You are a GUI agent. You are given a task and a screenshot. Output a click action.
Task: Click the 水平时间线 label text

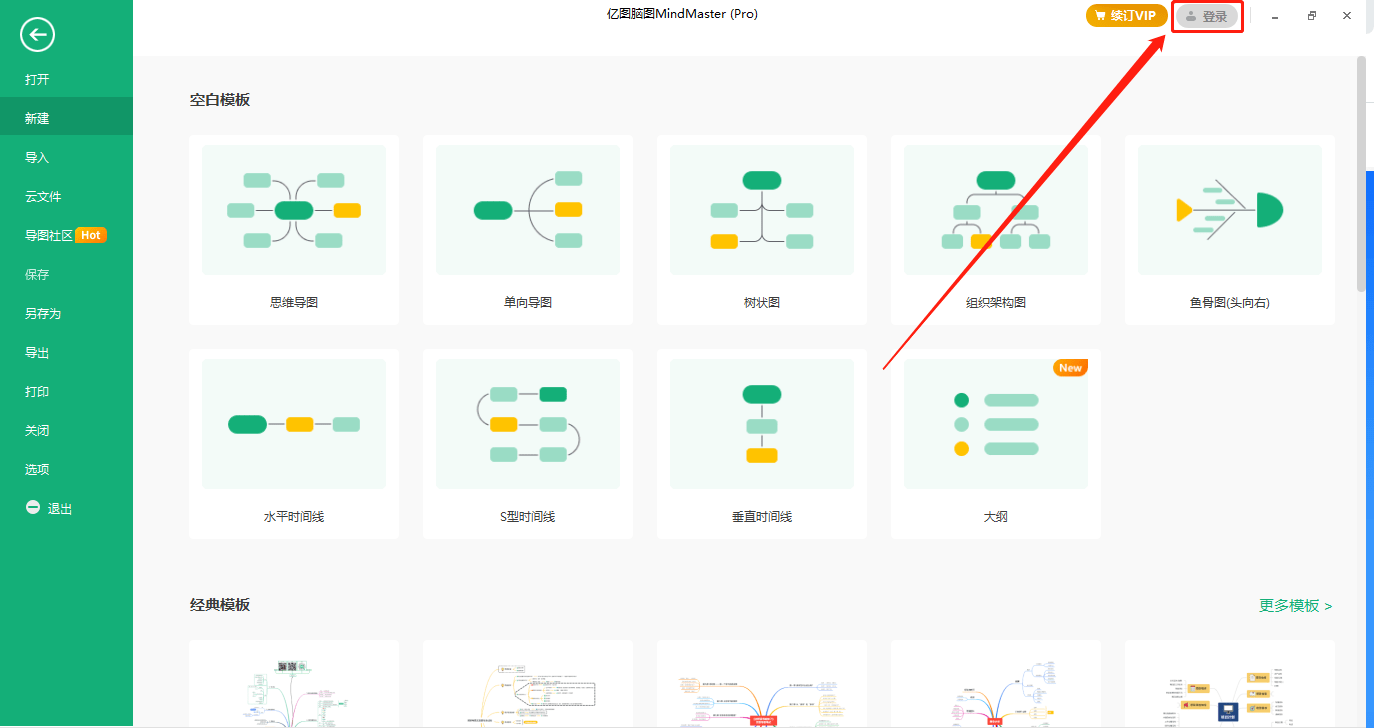pyautogui.click(x=294, y=517)
